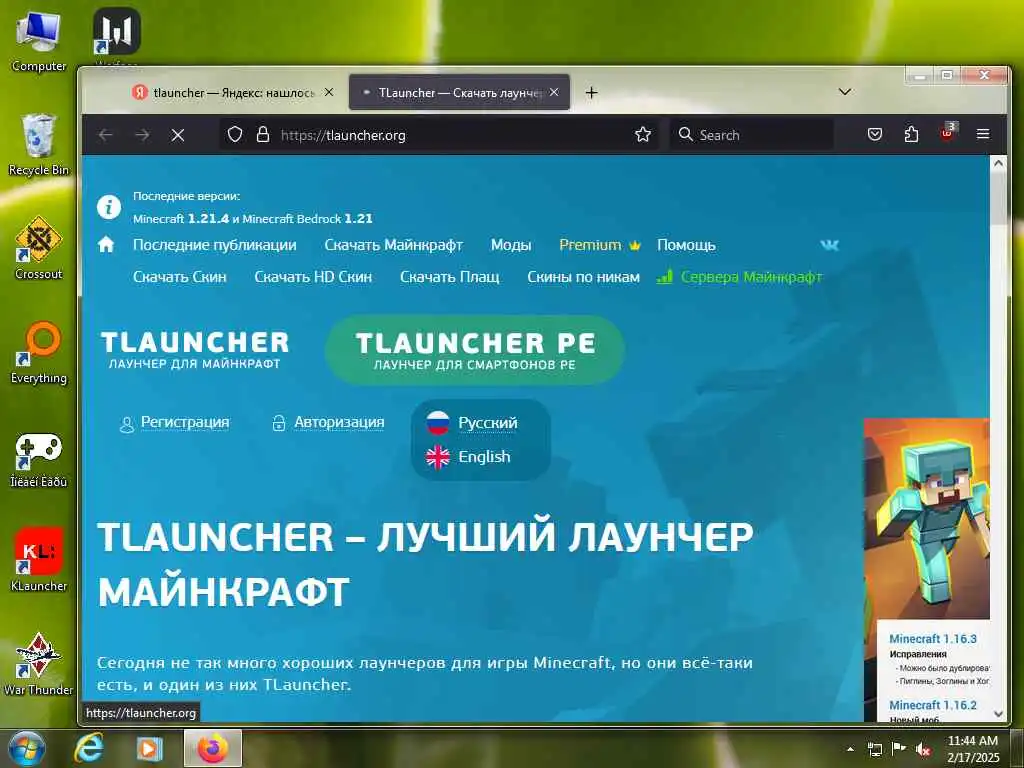Open the Windows Start button

(26, 748)
